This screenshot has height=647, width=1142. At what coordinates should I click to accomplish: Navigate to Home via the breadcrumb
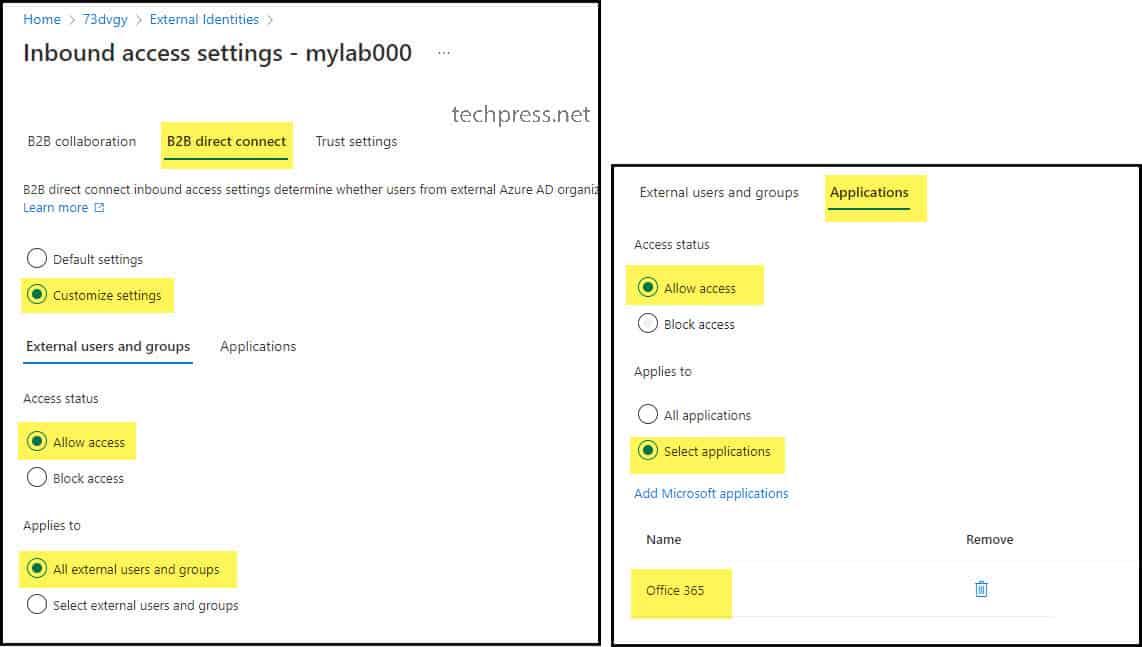coord(40,18)
